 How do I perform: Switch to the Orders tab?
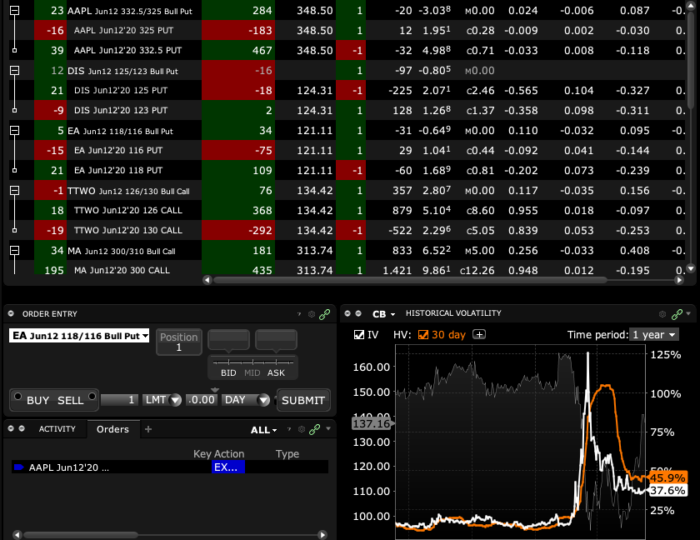pos(112,429)
